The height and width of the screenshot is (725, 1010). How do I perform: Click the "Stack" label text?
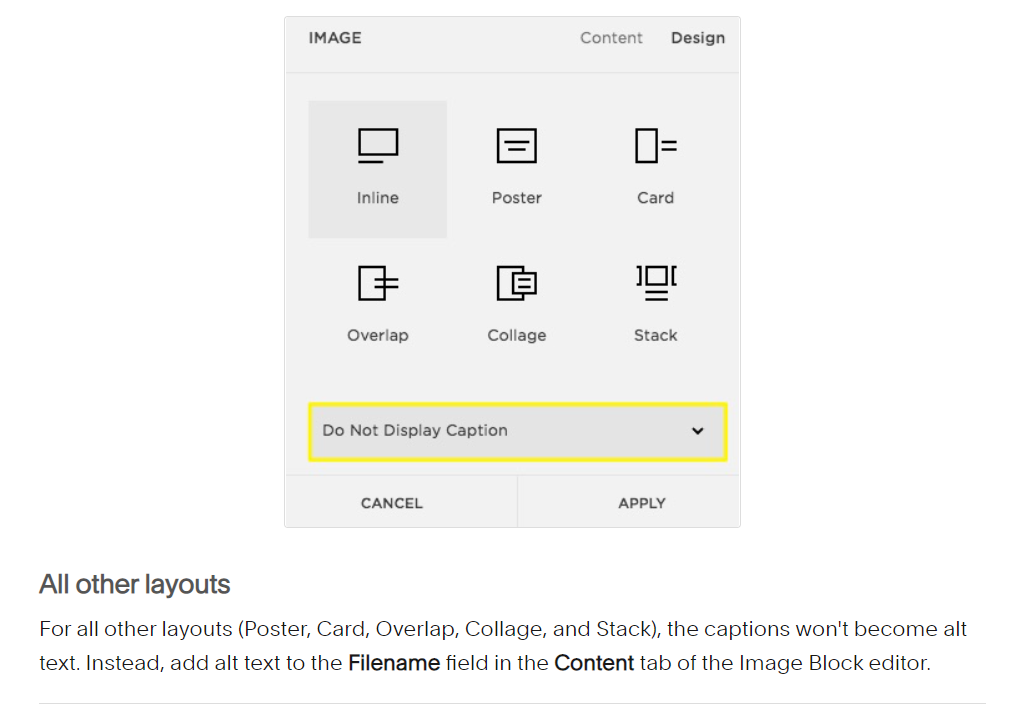655,336
